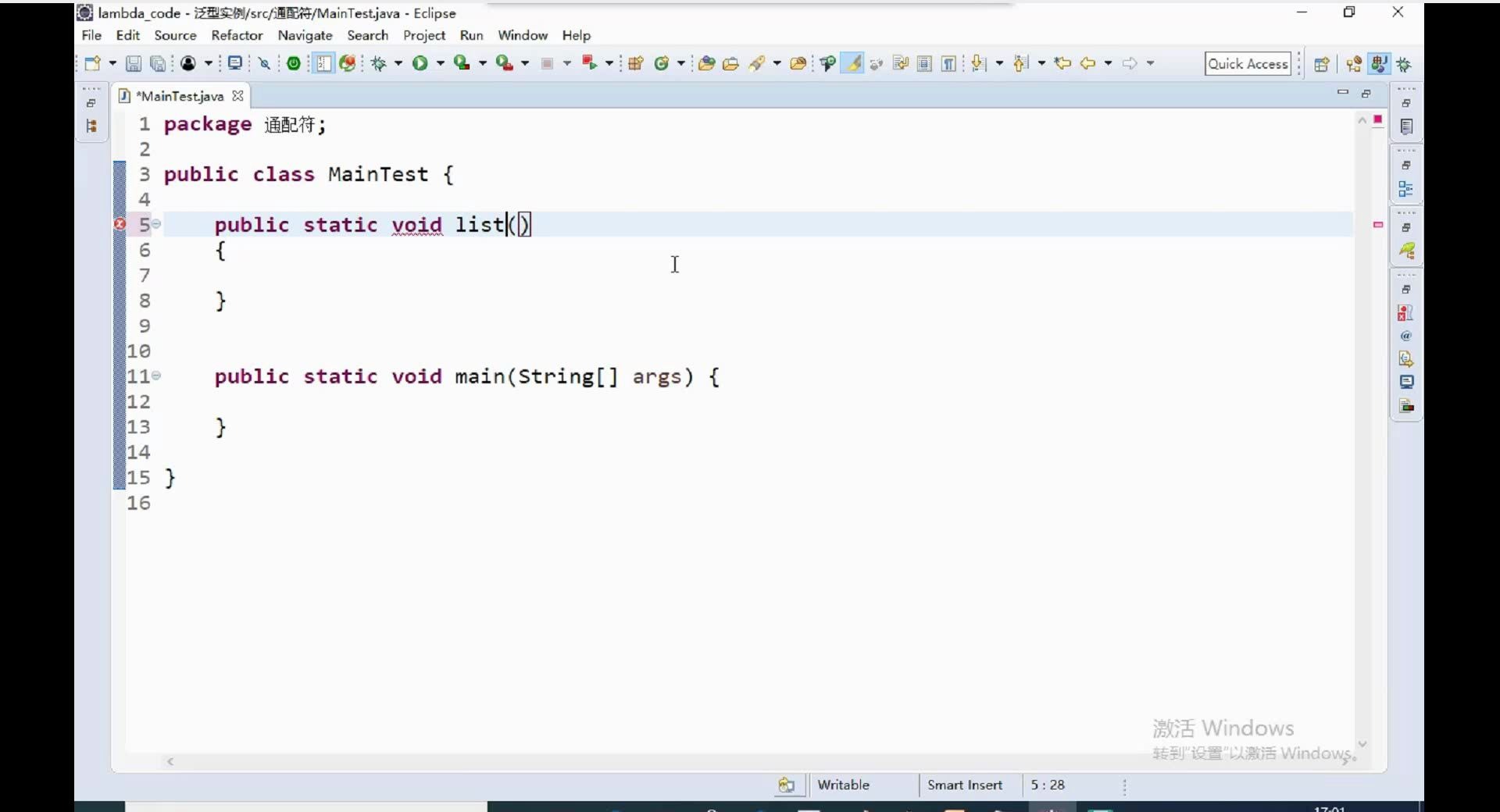Switch to the Debug perspective icon
Viewport: 1500px width, 812px height.
point(1405,64)
